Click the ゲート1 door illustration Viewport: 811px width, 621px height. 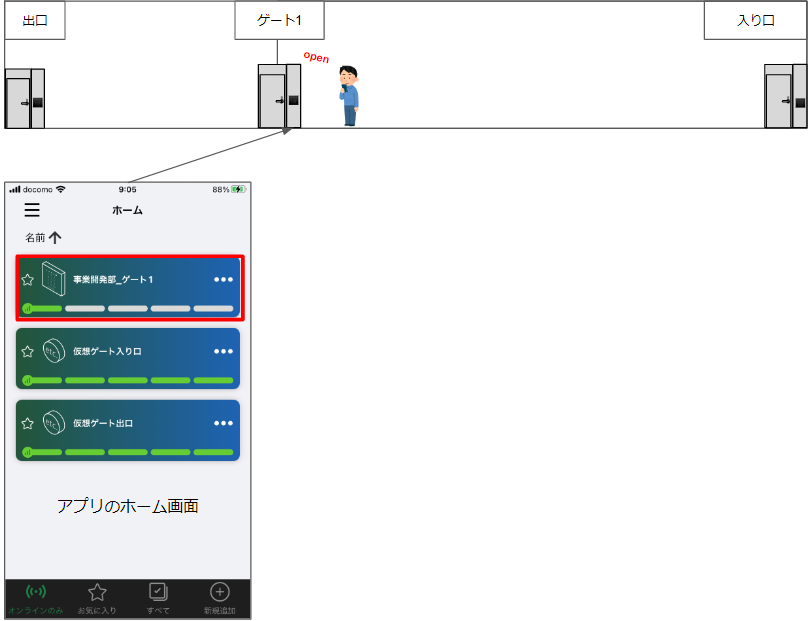pyautogui.click(x=279, y=96)
